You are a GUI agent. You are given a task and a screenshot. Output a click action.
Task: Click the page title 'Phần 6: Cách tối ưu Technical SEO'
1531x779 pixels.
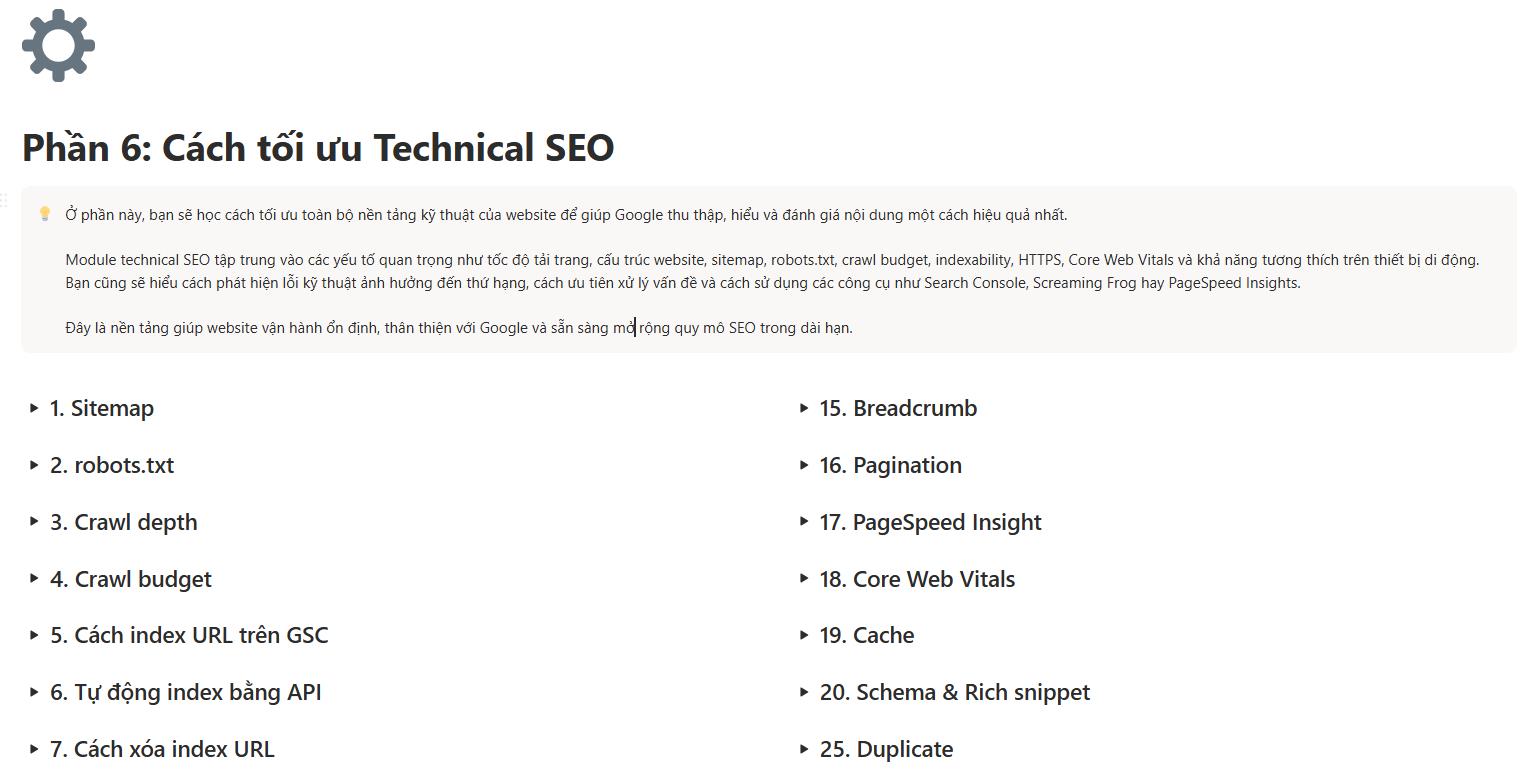318,147
